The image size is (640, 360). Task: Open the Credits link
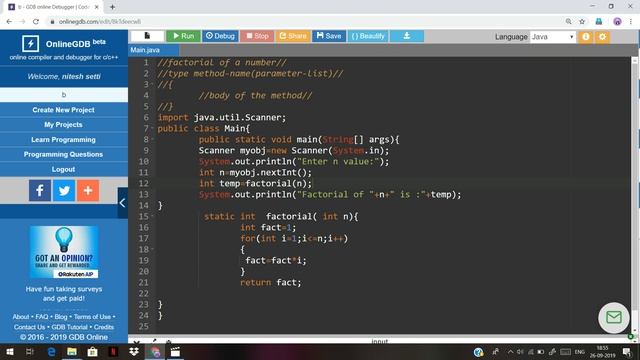pos(104,327)
